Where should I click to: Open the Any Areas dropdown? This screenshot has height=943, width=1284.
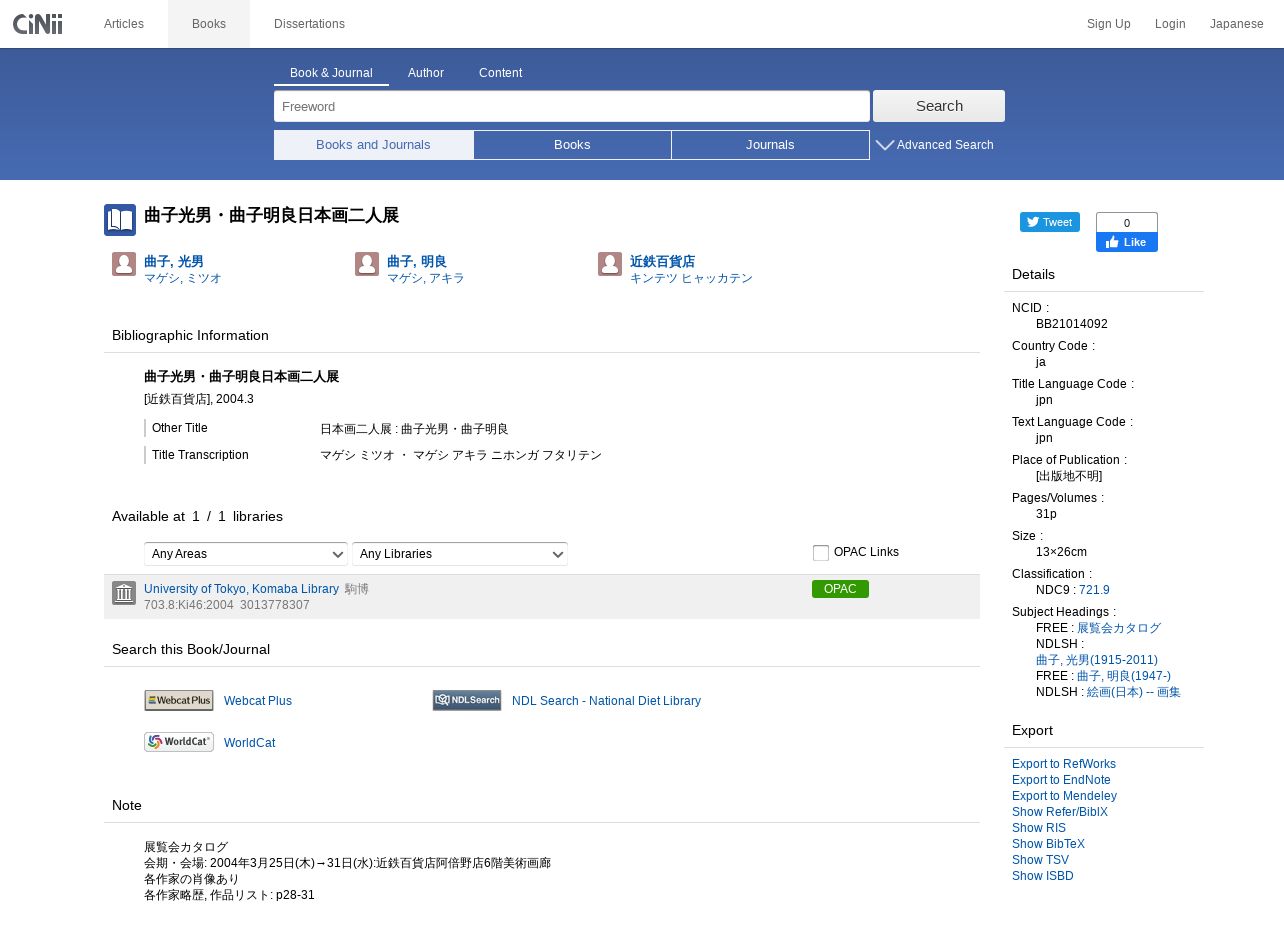[246, 554]
